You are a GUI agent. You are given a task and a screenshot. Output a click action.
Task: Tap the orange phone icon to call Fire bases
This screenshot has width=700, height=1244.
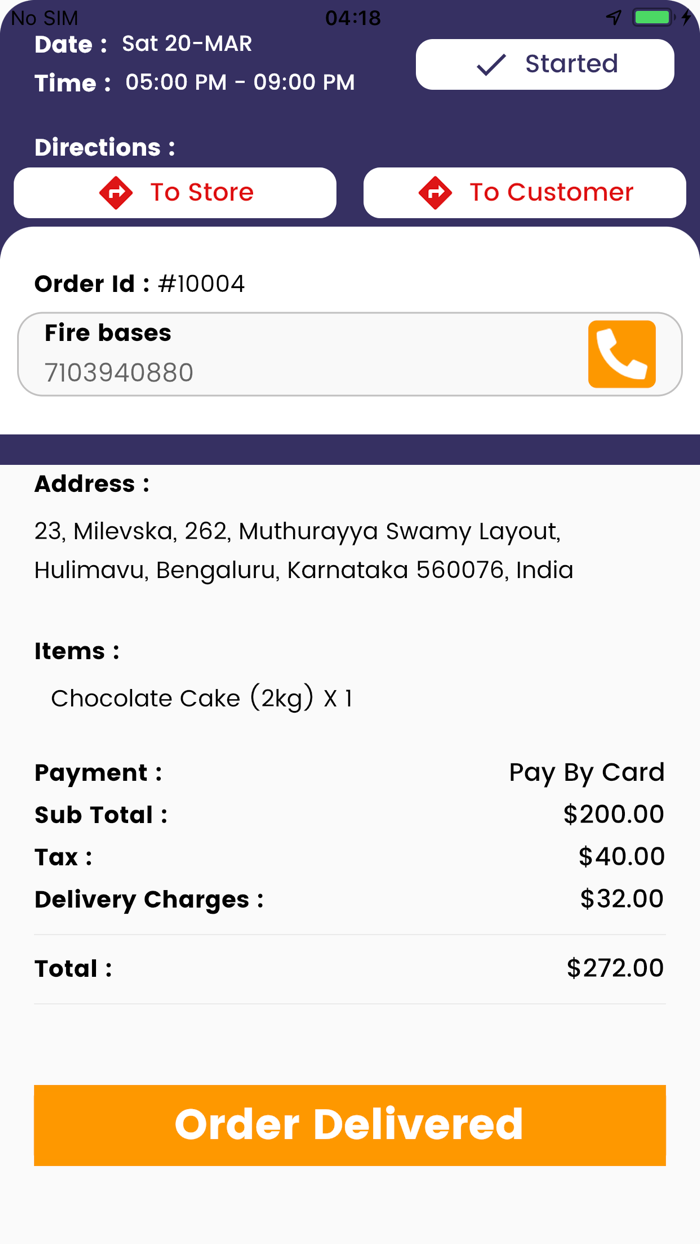tap(621, 353)
